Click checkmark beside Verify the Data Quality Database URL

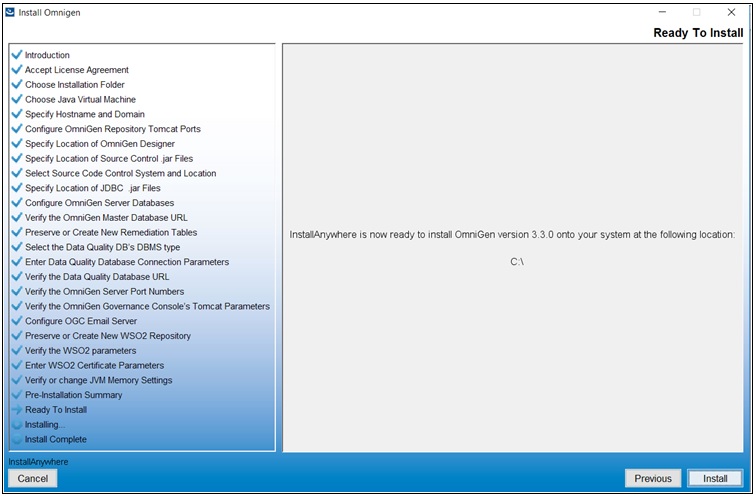point(17,276)
